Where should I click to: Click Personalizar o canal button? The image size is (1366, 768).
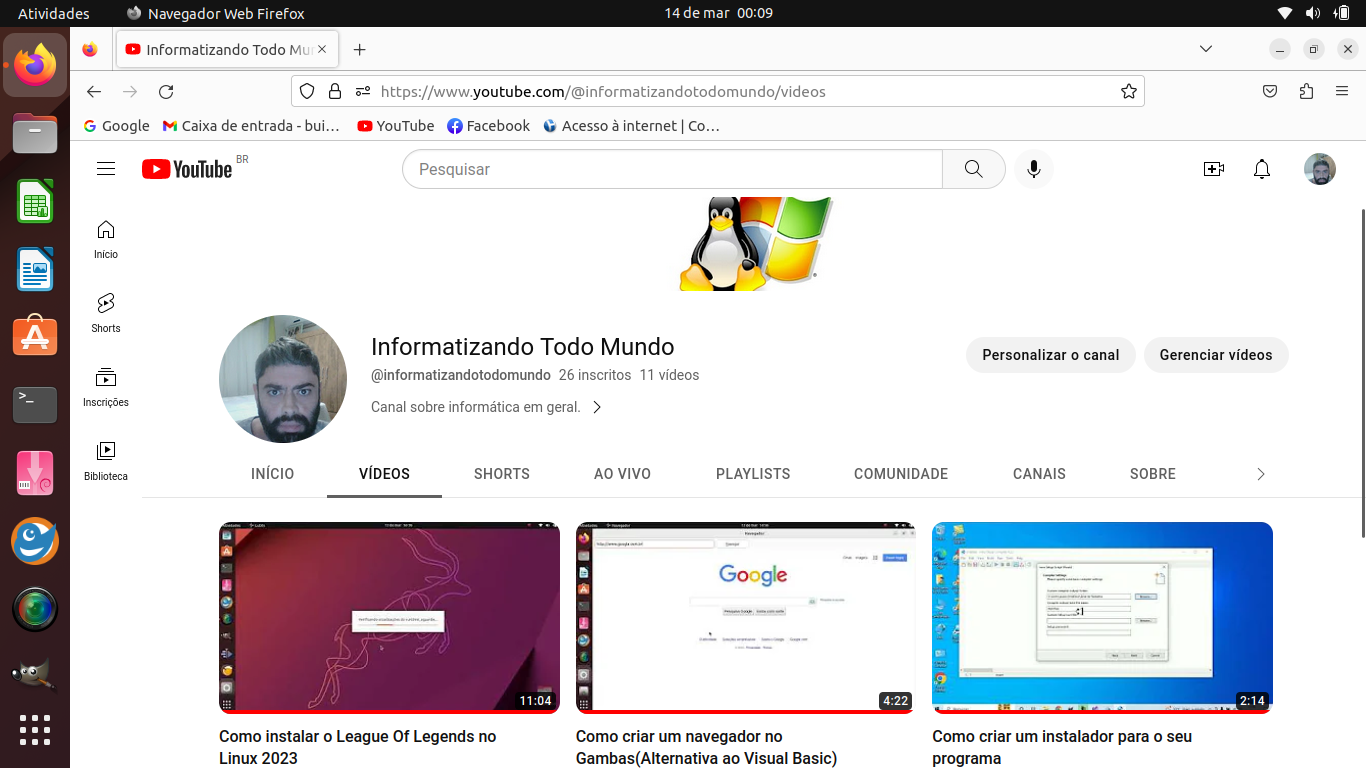(1051, 355)
